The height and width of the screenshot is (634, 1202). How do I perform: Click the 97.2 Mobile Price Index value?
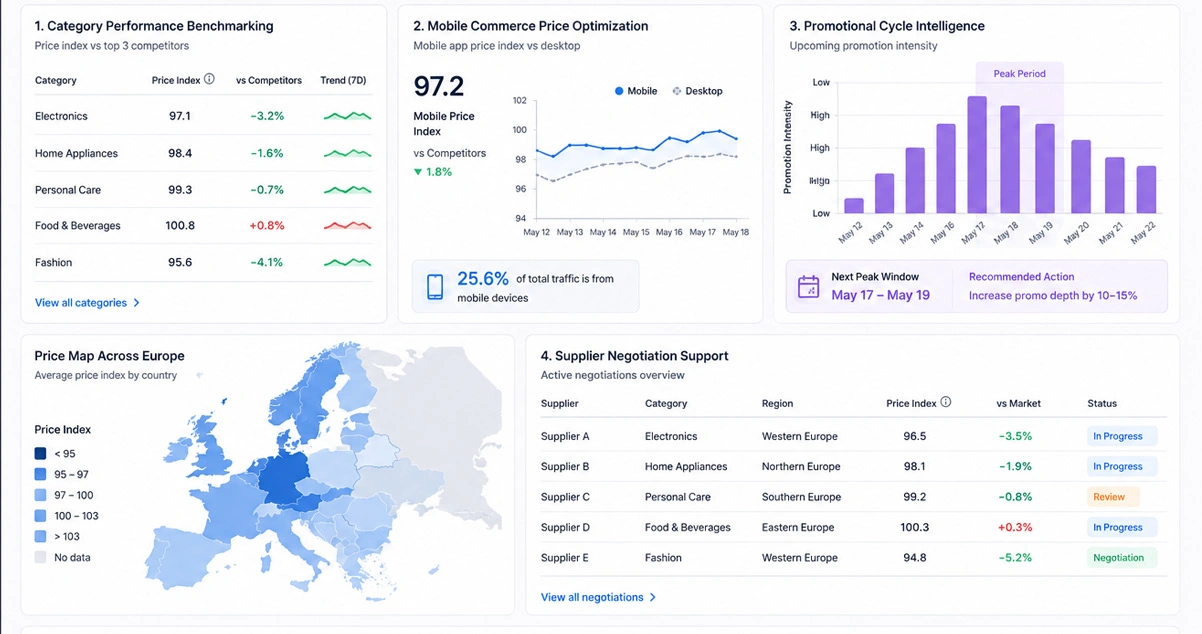coord(439,85)
